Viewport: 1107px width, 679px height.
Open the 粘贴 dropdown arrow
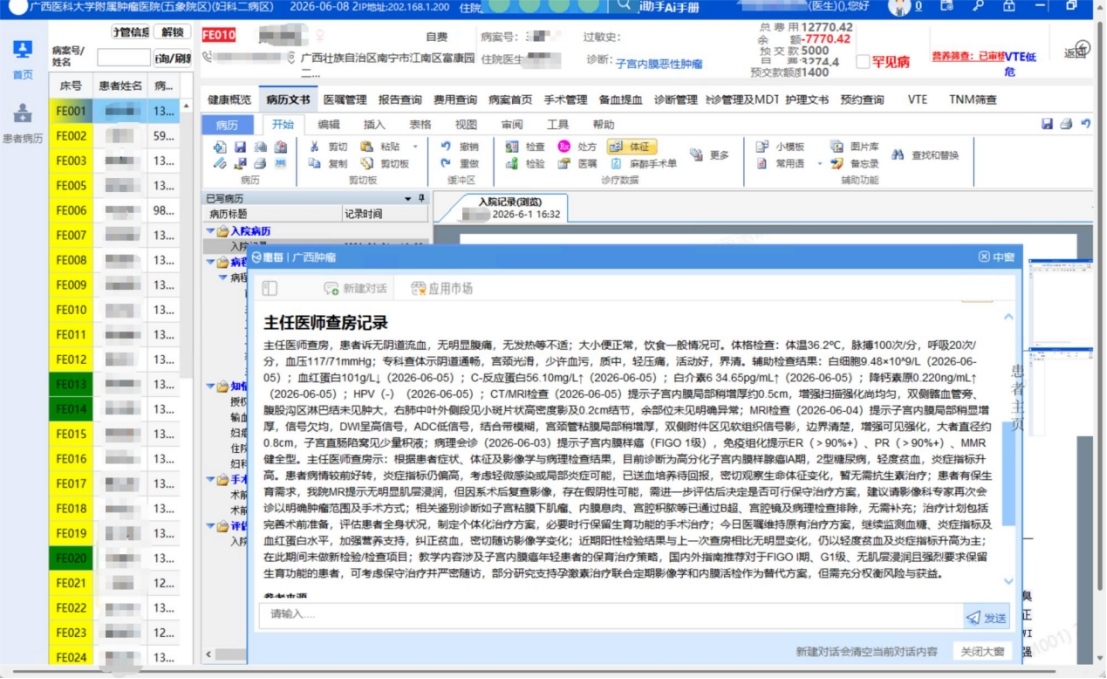point(415,147)
